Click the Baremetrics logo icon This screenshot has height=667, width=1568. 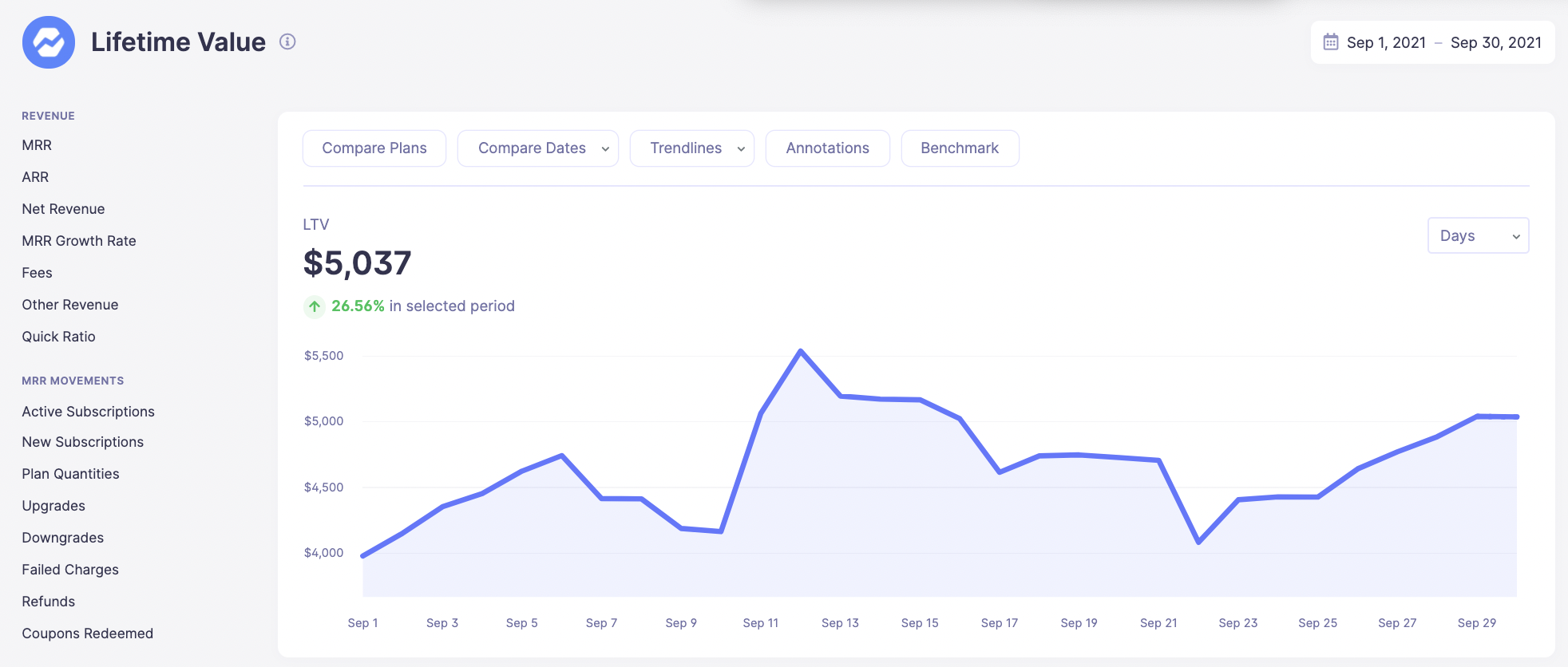[49, 42]
